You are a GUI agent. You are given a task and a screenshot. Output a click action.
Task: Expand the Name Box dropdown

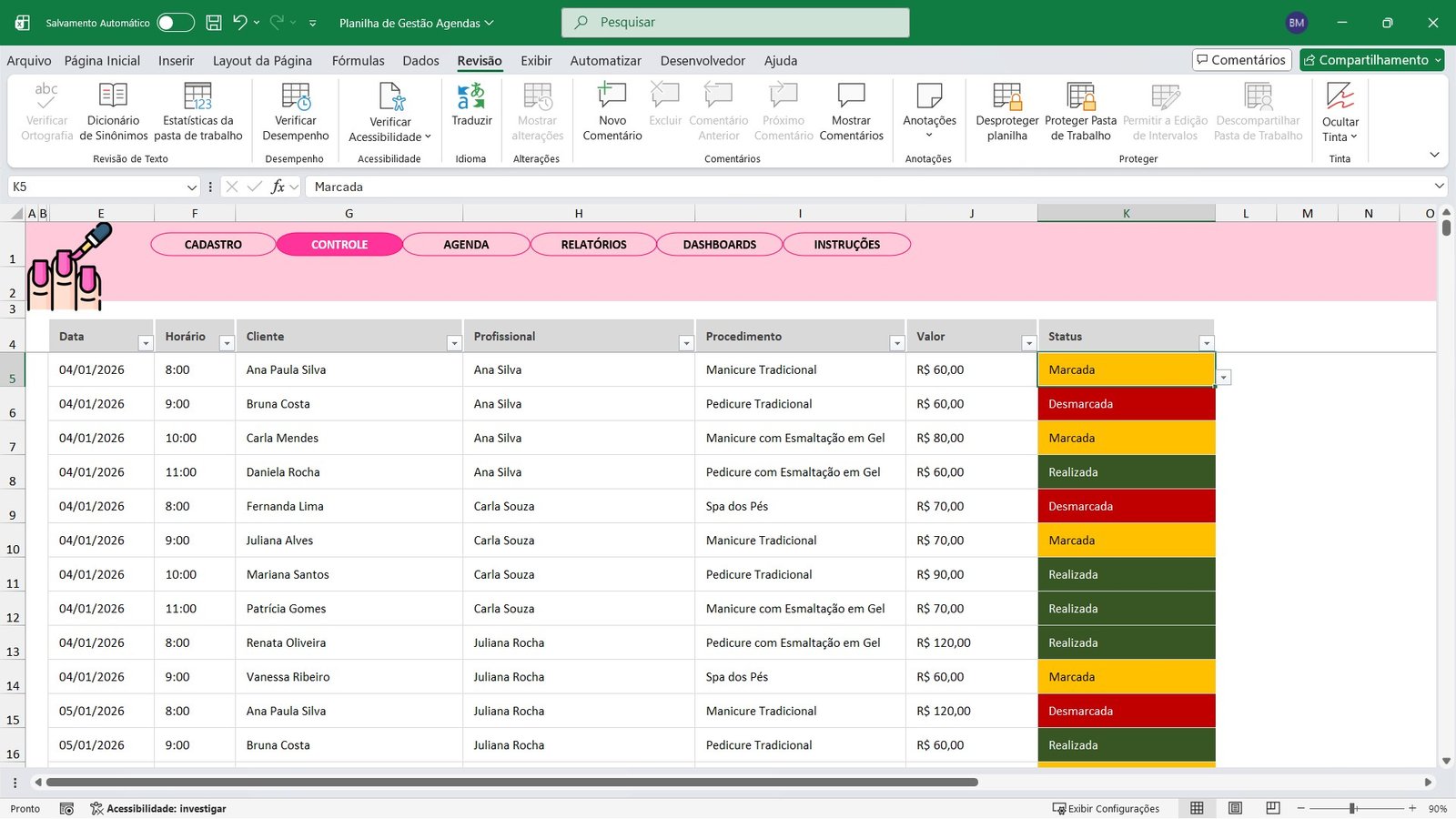coord(190,187)
